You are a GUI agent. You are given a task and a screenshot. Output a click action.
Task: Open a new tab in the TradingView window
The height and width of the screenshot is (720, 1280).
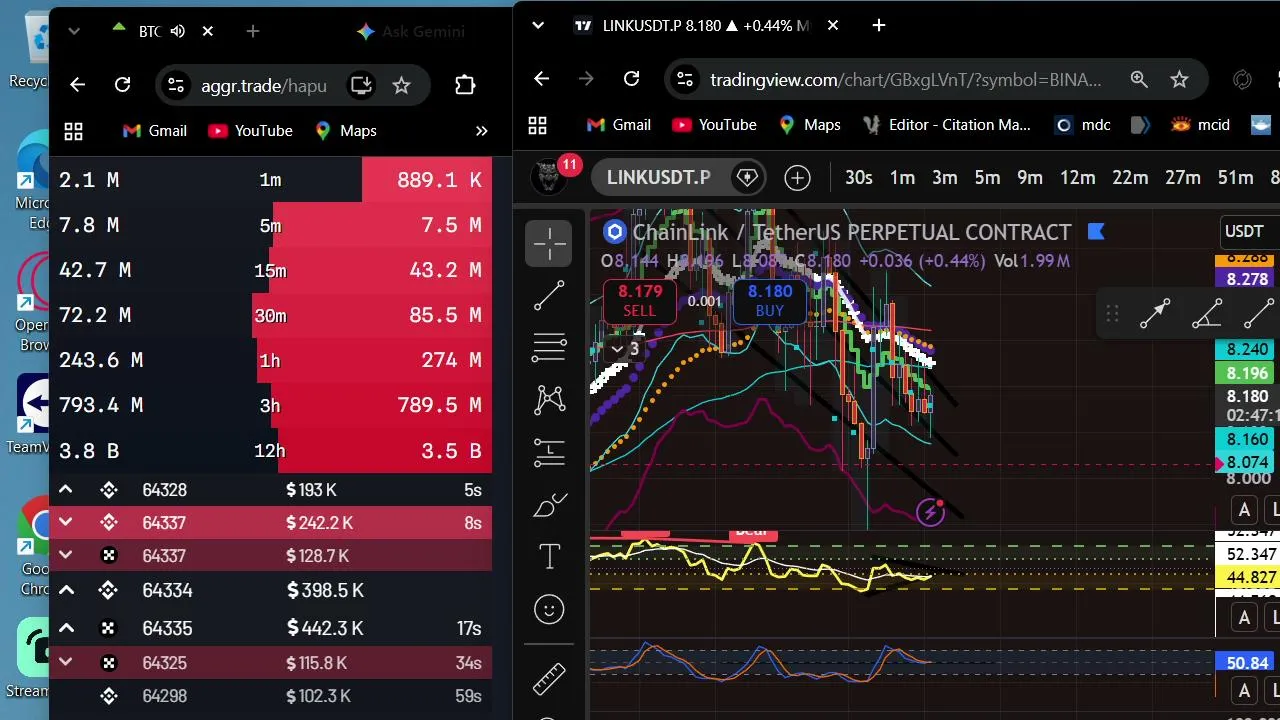pos(879,26)
